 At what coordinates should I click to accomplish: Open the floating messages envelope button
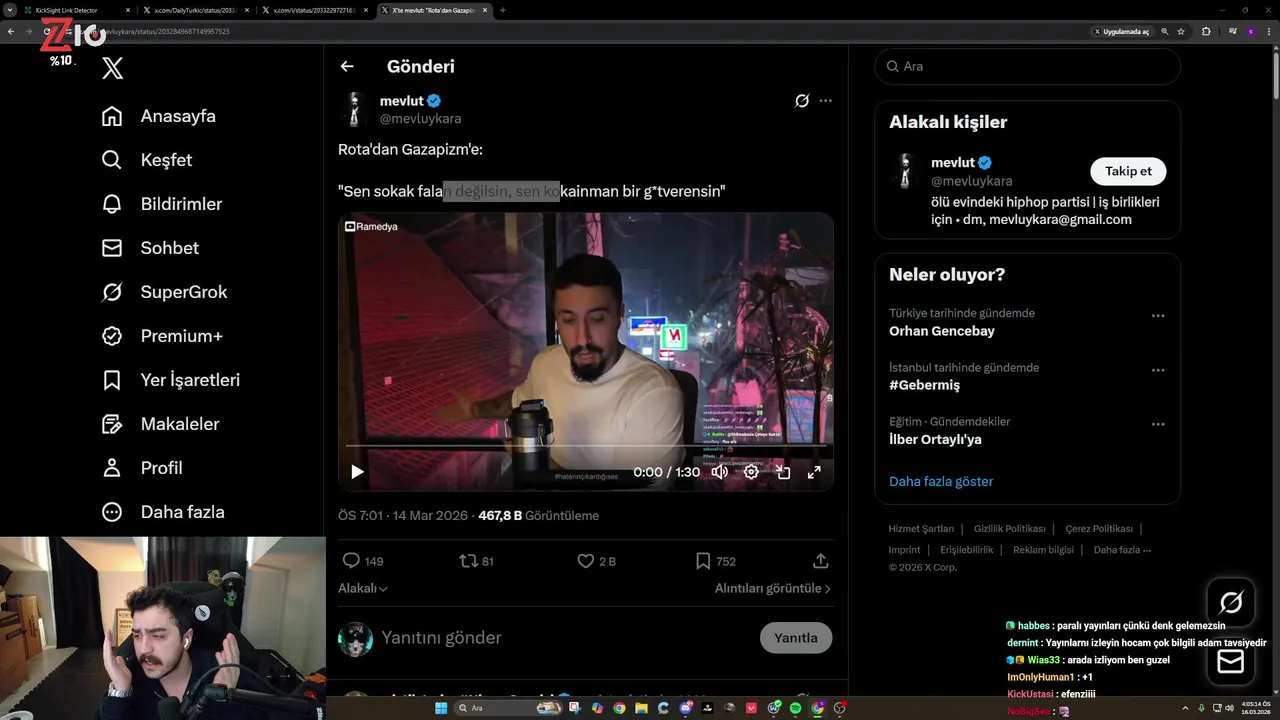click(x=1231, y=662)
